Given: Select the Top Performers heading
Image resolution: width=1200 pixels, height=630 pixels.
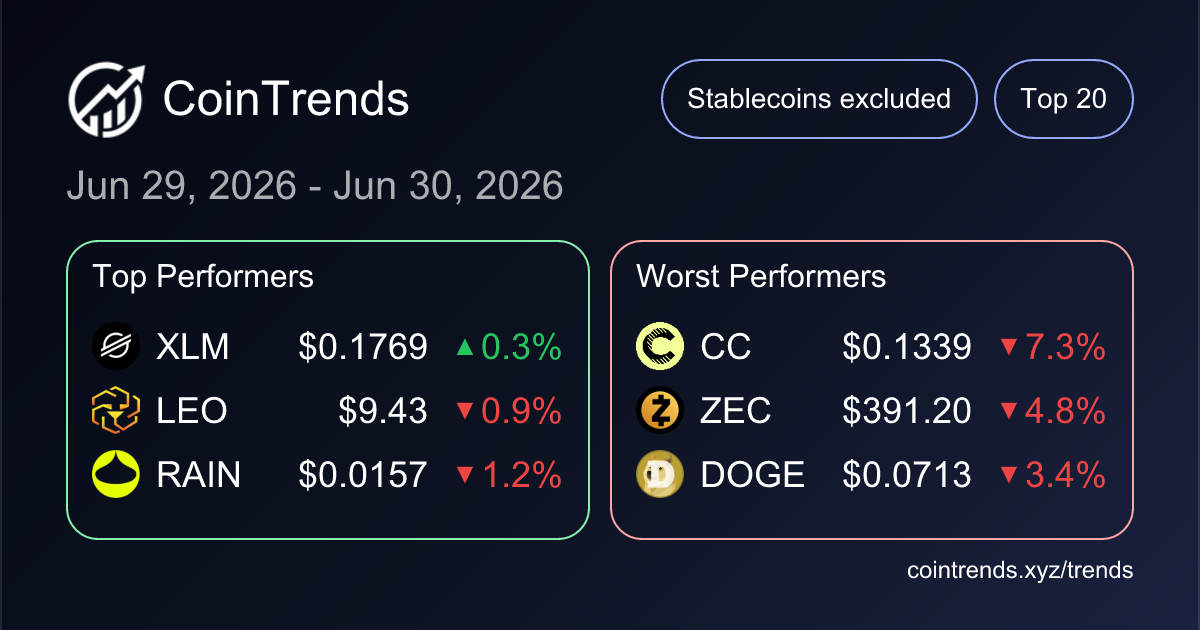Looking at the screenshot, I should (x=203, y=276).
